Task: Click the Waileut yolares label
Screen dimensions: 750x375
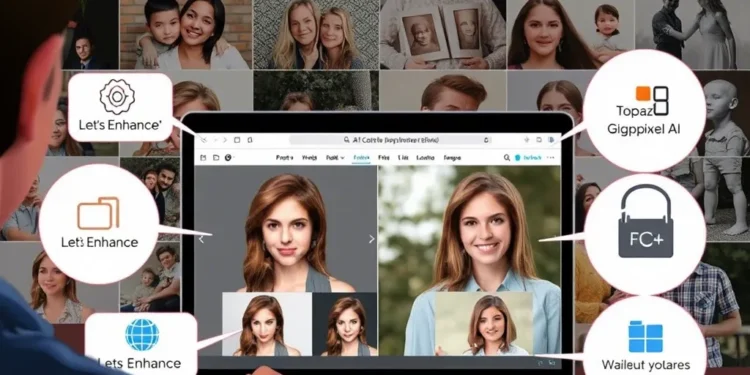Action: tap(646, 364)
